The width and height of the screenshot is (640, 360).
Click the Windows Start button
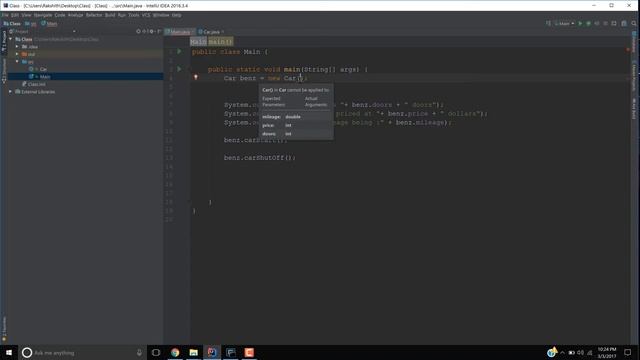(x=9, y=352)
